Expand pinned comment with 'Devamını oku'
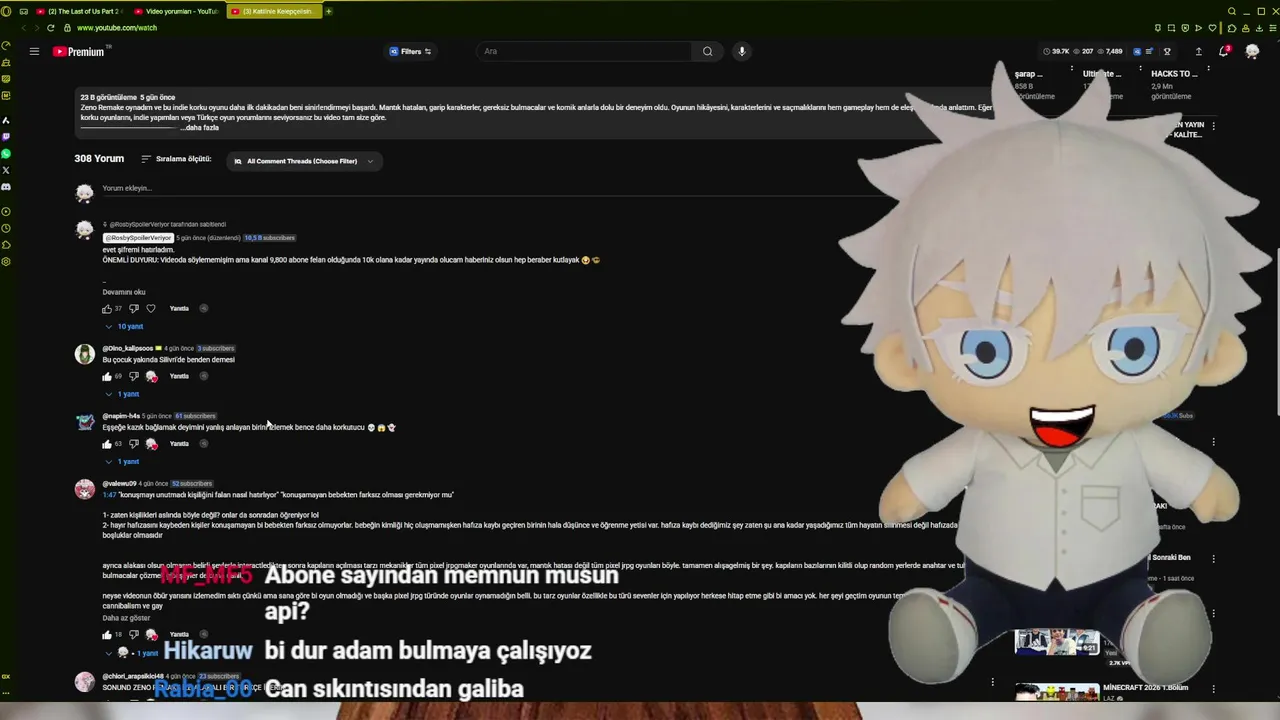The image size is (1280, 720). point(124,292)
